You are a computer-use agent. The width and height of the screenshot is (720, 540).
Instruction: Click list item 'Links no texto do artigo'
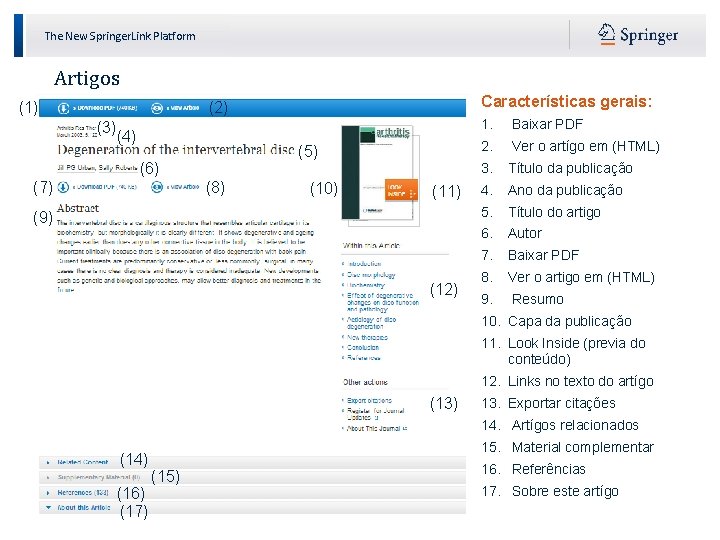(x=581, y=381)
